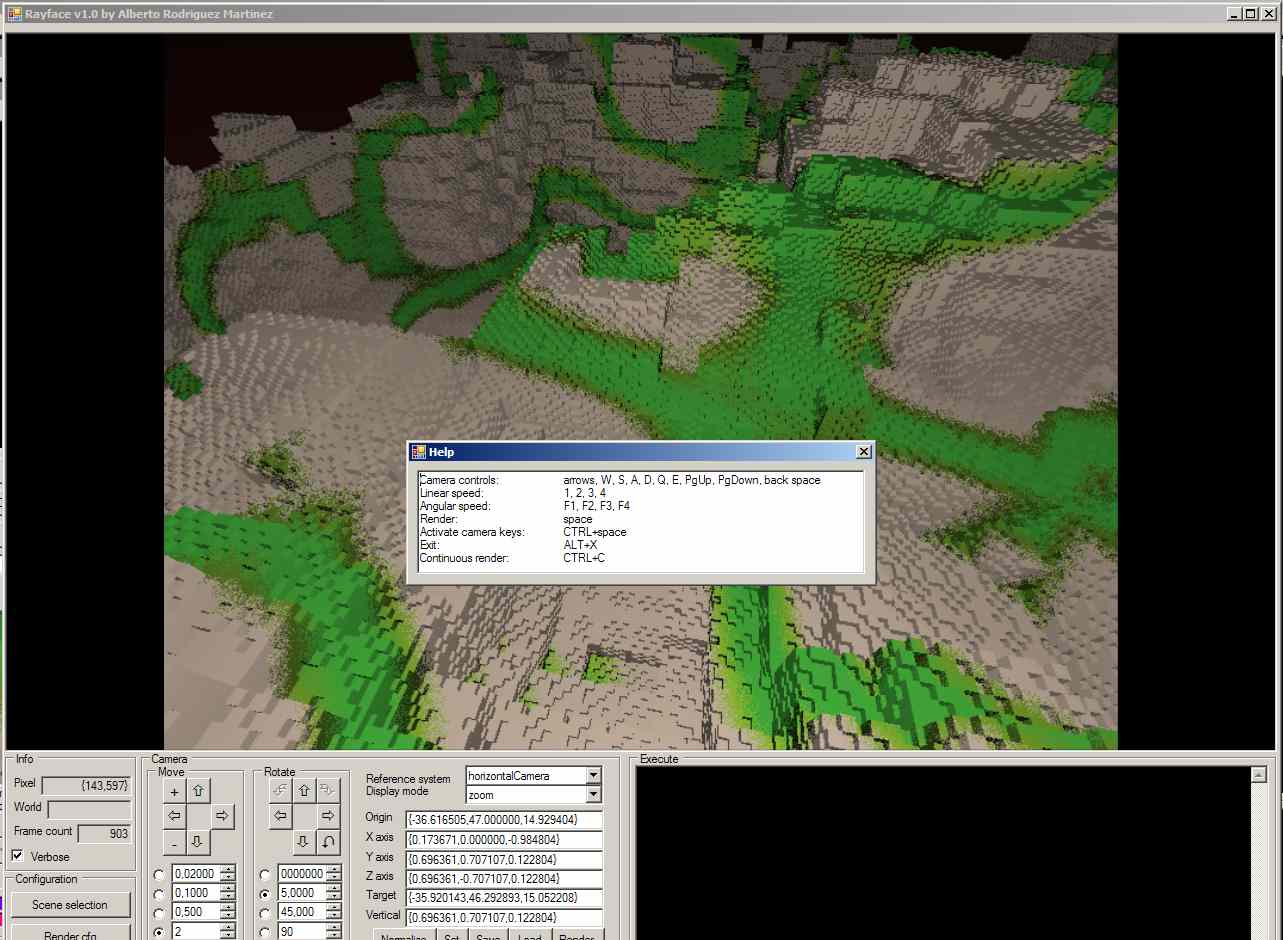Select the 0,02000 move speed radio button

click(158, 874)
